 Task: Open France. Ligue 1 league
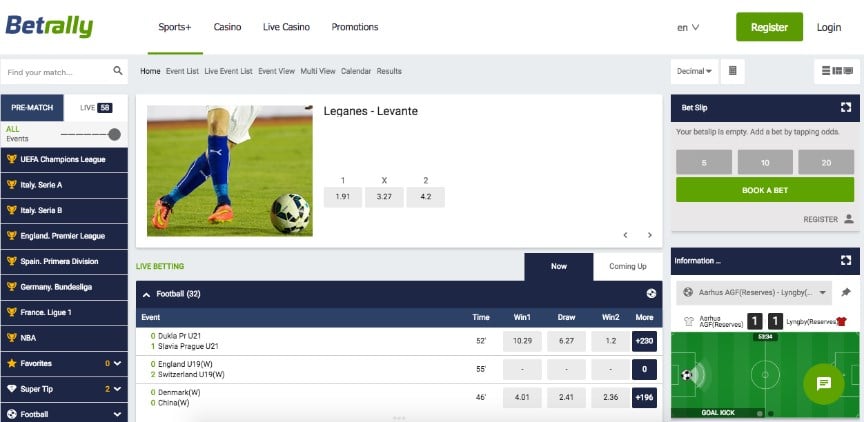coord(64,312)
